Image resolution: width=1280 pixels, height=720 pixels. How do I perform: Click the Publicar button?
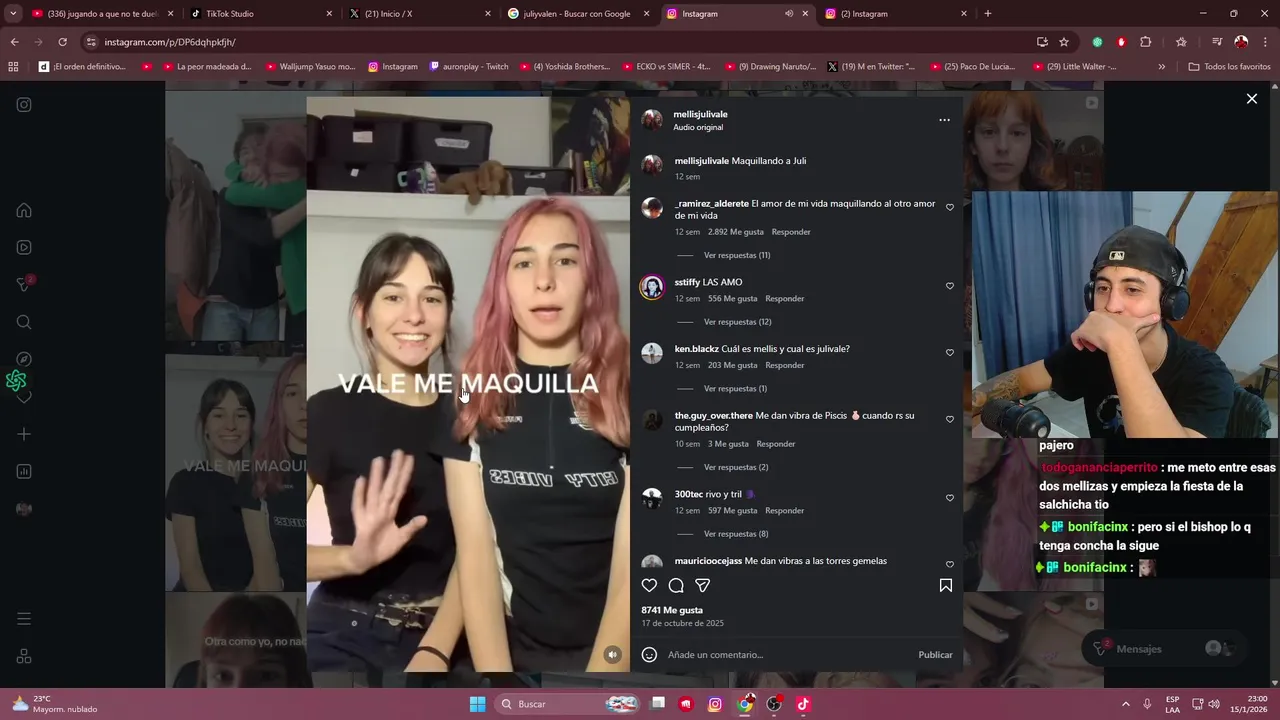click(935, 655)
